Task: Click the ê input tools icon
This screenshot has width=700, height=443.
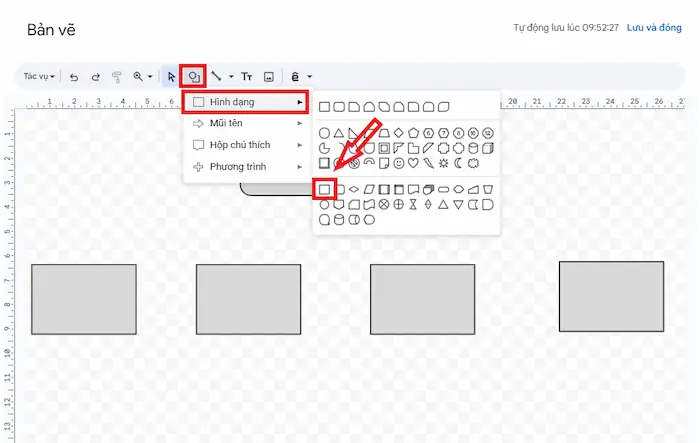Action: tap(295, 77)
